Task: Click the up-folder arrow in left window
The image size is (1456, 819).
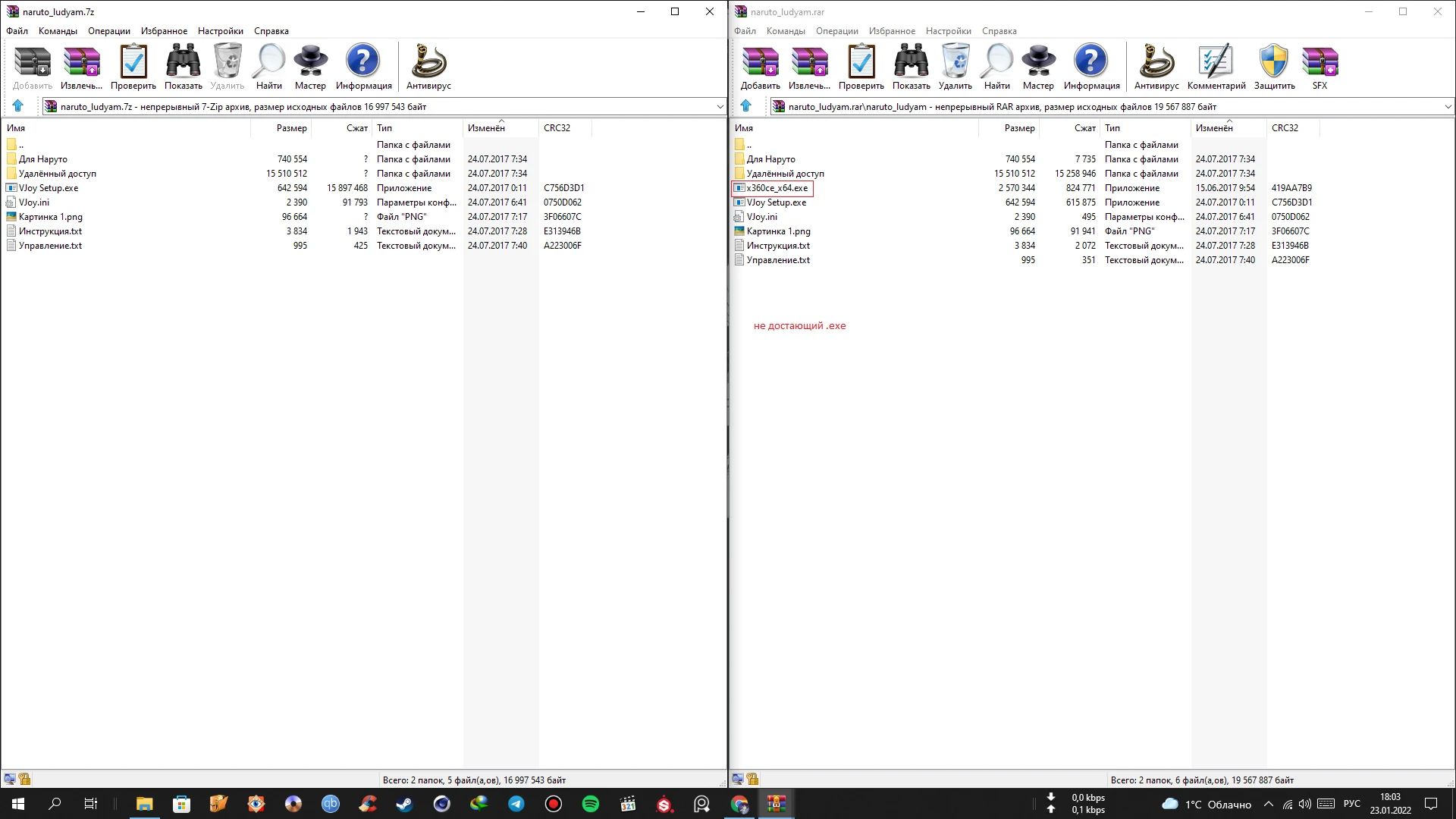Action: [18, 106]
